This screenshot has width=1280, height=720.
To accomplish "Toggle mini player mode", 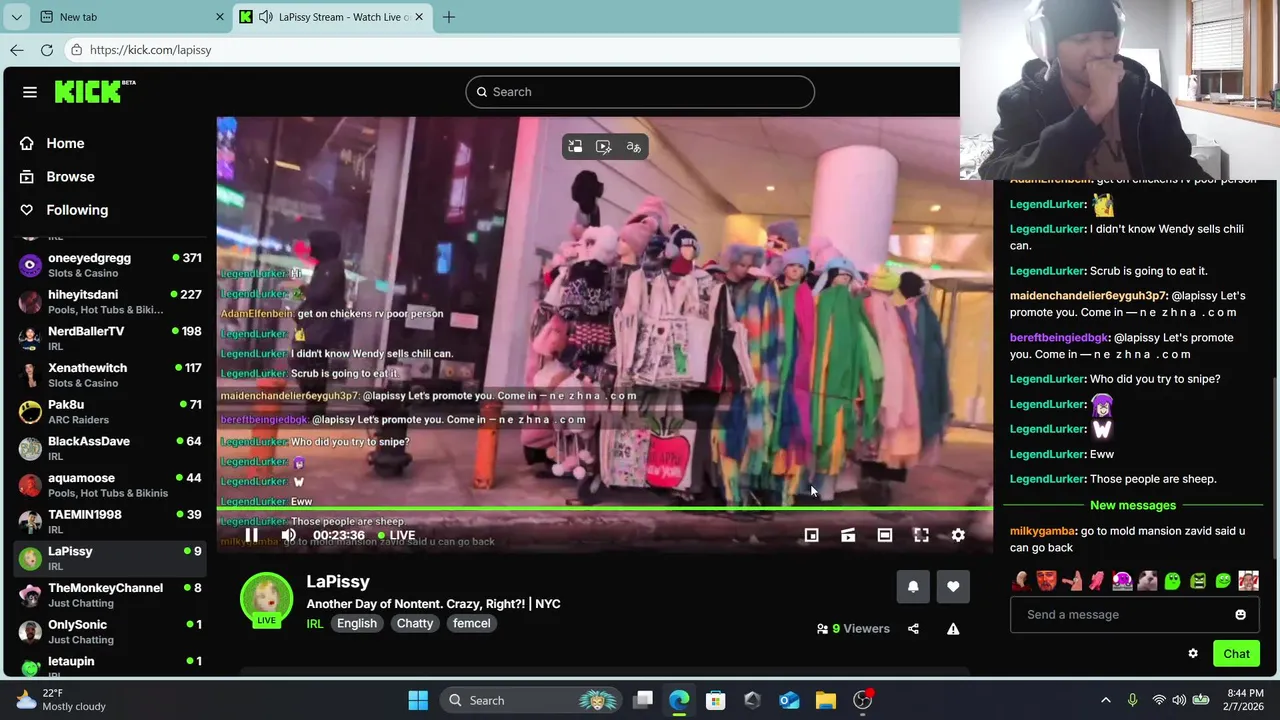I will tap(811, 535).
